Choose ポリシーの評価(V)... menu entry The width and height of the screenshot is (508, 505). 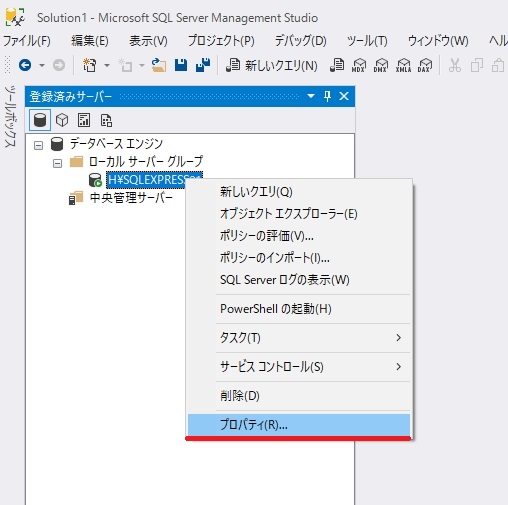[x=299, y=236]
